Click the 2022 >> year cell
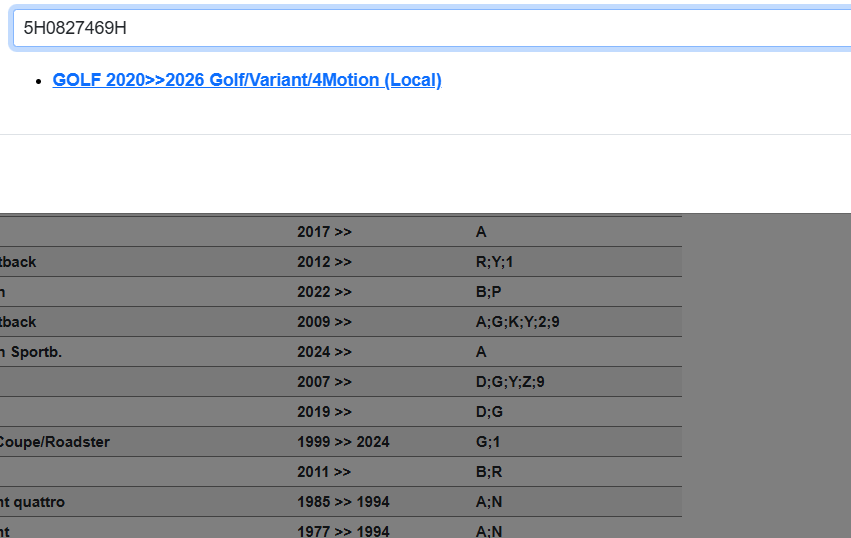This screenshot has height=538, width=851. point(324,292)
